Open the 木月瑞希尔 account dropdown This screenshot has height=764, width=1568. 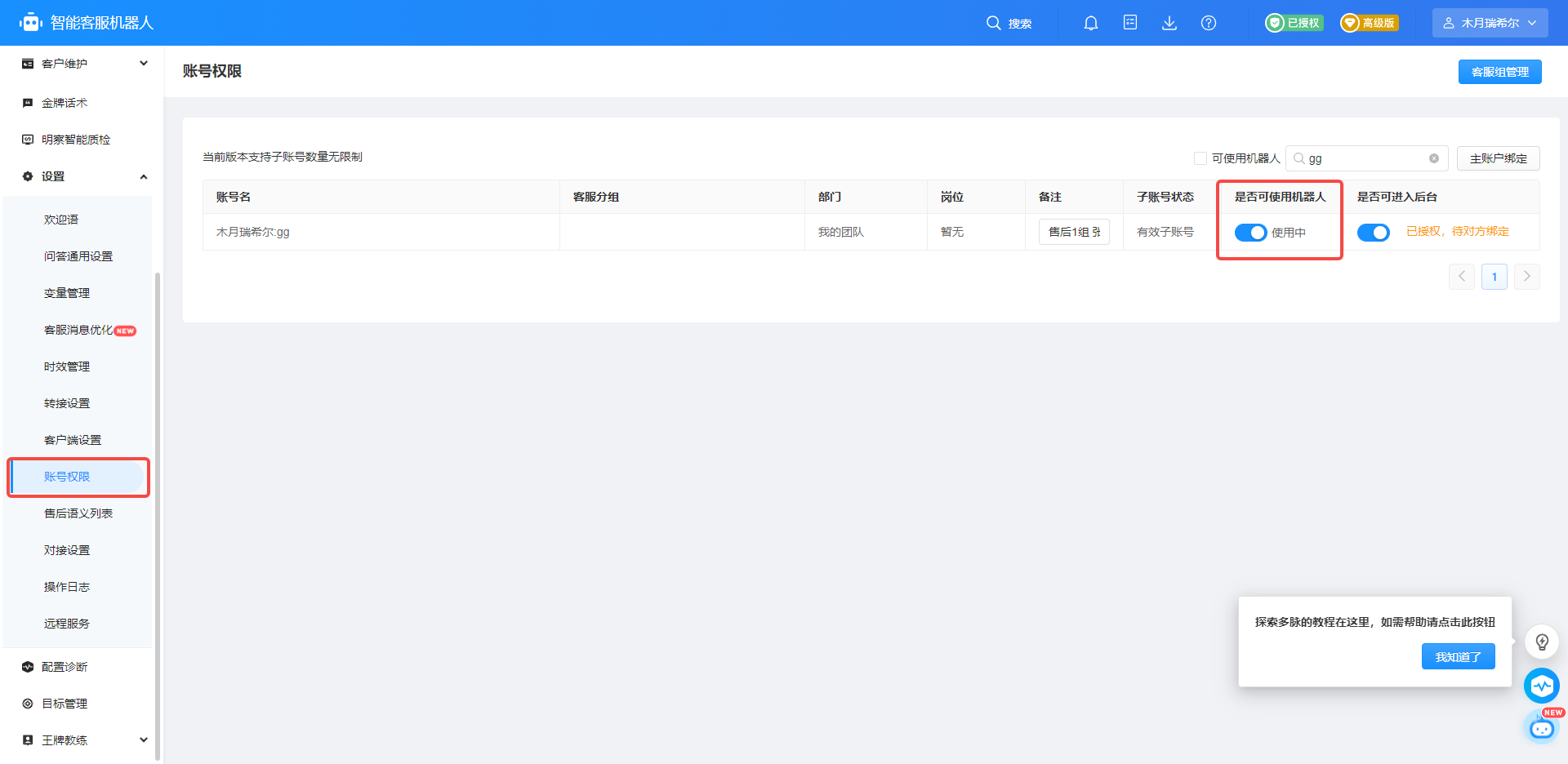pos(1490,23)
